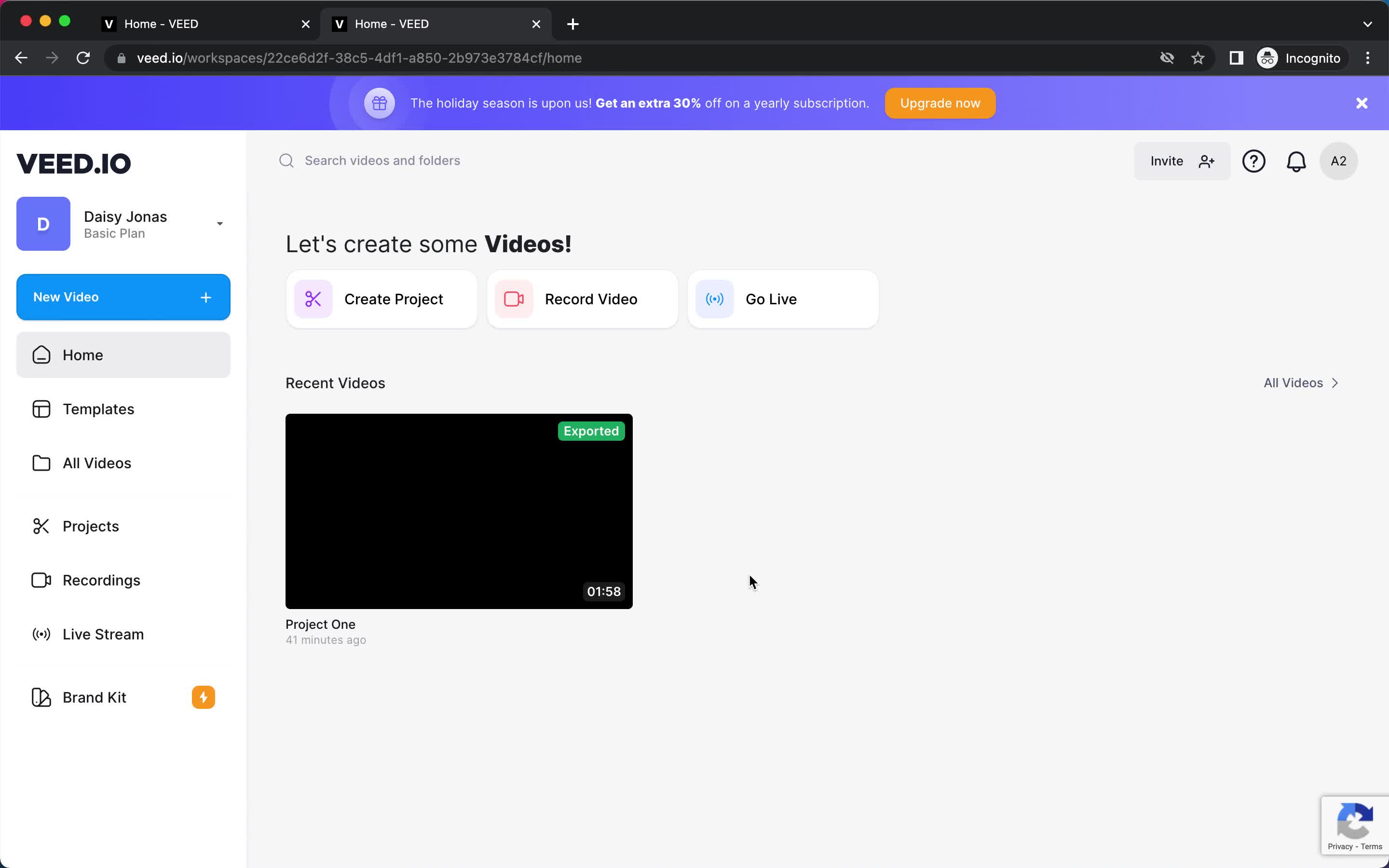Click the Project One video thumbnail
This screenshot has height=868, width=1389.
point(459,511)
